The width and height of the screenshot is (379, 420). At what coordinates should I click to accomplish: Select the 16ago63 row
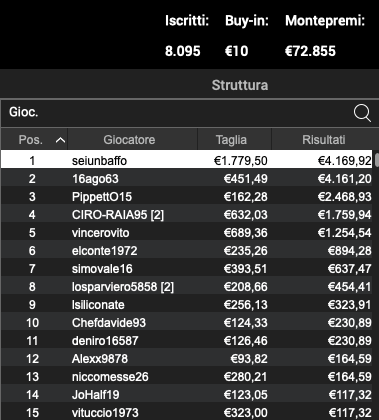(187, 179)
